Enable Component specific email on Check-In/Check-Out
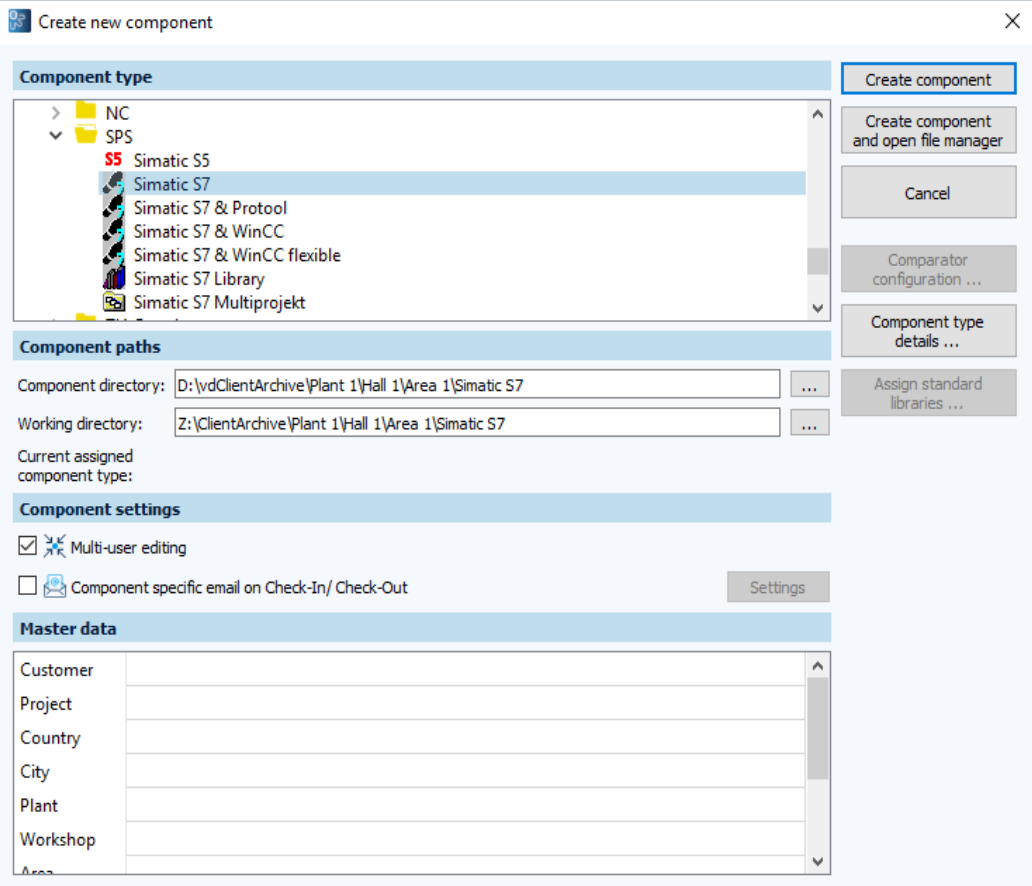The width and height of the screenshot is (1032, 886). (26, 587)
